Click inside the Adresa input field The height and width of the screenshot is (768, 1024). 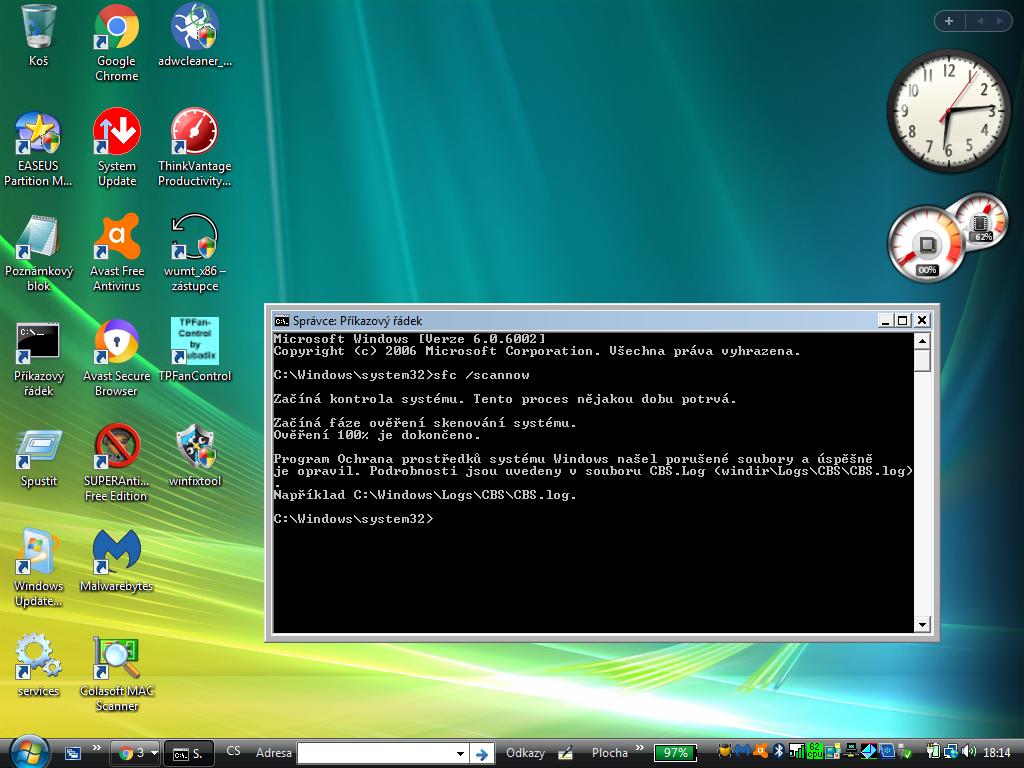tap(375, 753)
